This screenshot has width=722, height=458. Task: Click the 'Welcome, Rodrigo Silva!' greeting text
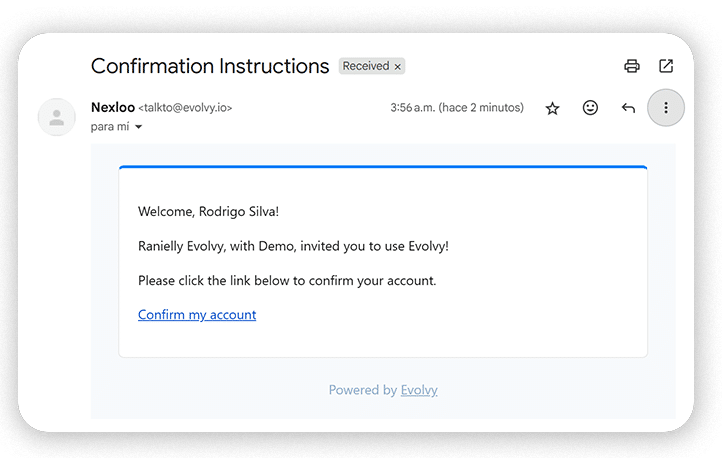tap(209, 211)
